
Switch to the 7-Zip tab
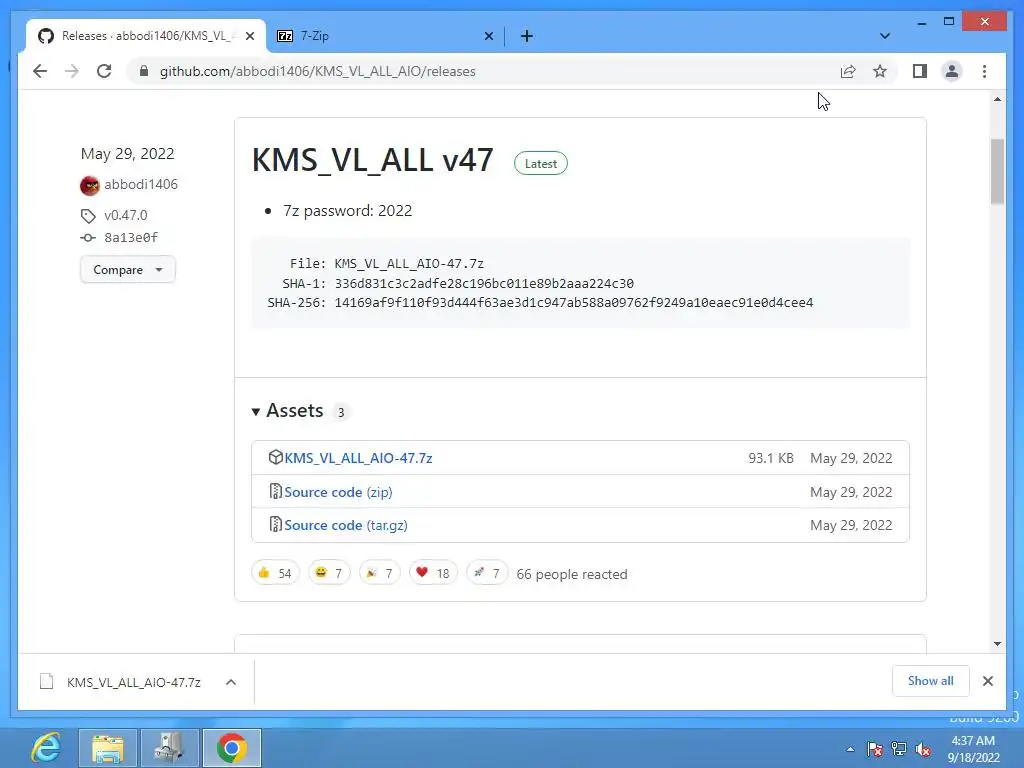tap(385, 36)
